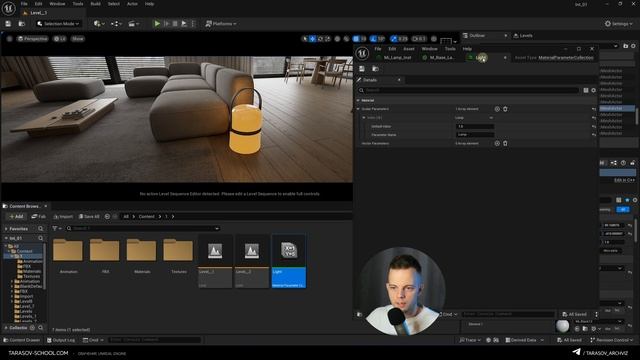The height and width of the screenshot is (360, 640).
Task: Open the viewport layout grid dropdown
Action: coord(448,40)
